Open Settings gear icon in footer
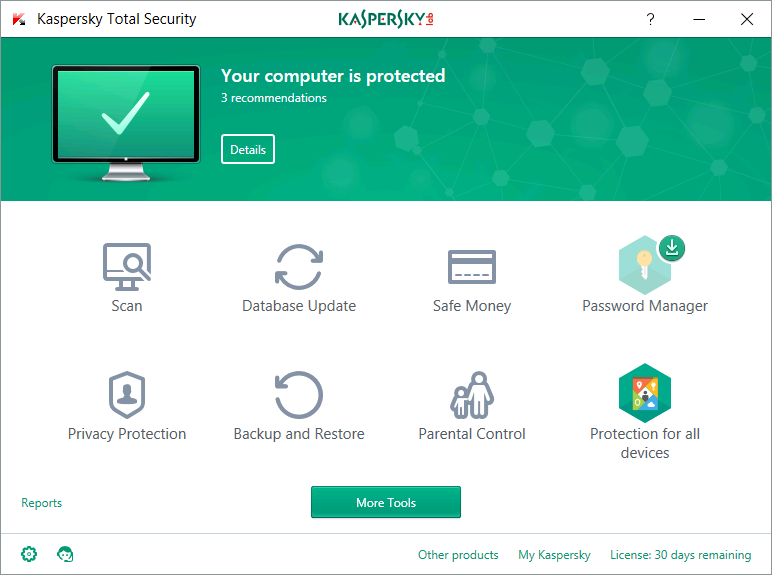Image resolution: width=772 pixels, height=575 pixels. coord(29,554)
